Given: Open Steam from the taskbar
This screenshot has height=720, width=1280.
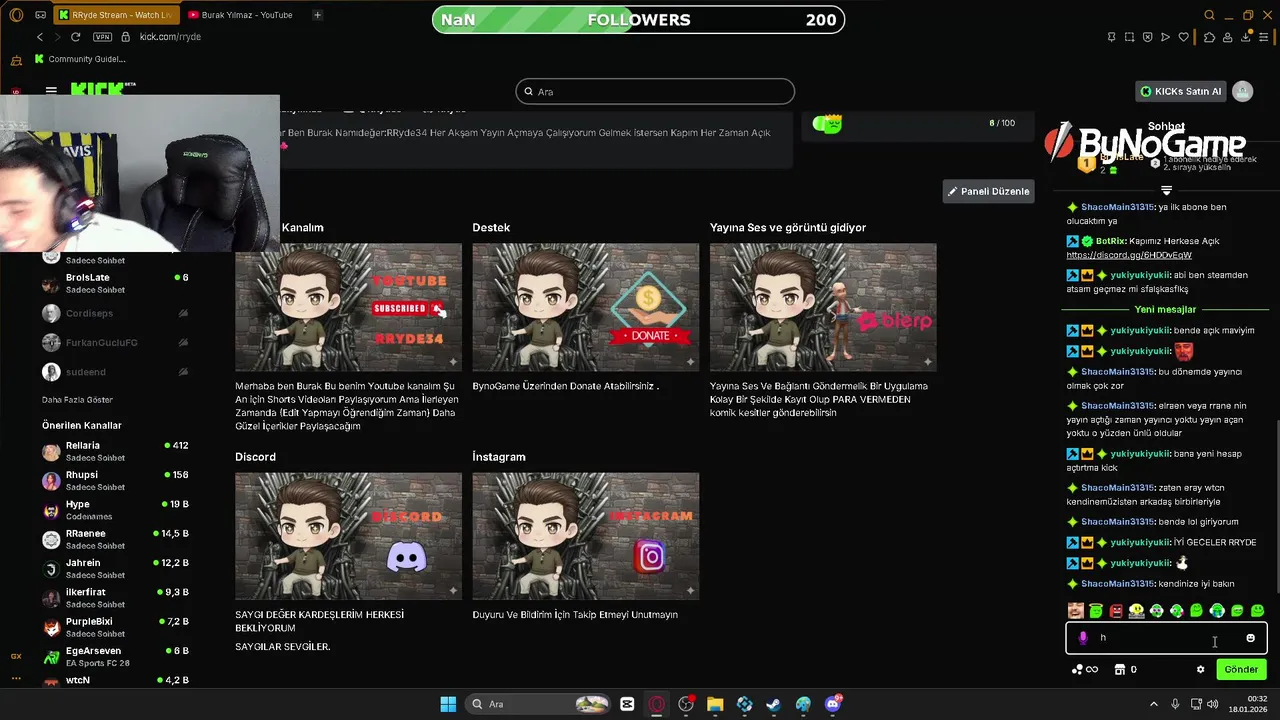Looking at the screenshot, I should [774, 704].
